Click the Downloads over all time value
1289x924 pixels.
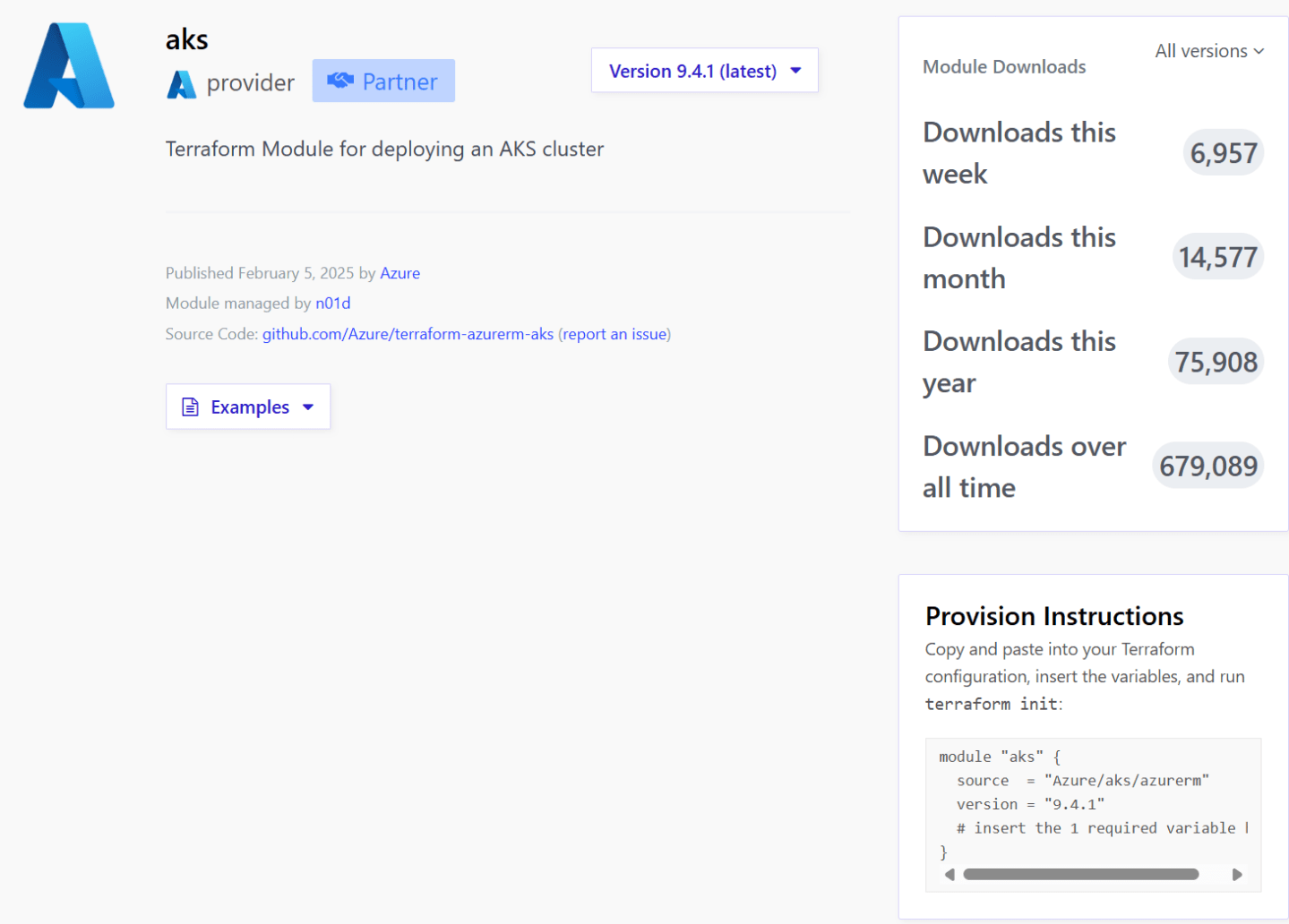tap(1207, 465)
